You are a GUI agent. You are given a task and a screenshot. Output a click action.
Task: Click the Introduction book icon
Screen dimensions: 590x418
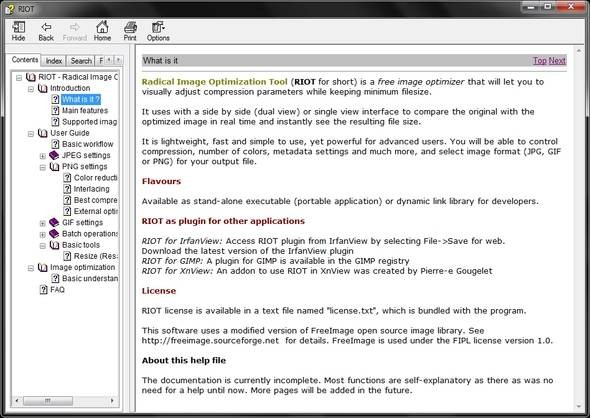pos(43,88)
